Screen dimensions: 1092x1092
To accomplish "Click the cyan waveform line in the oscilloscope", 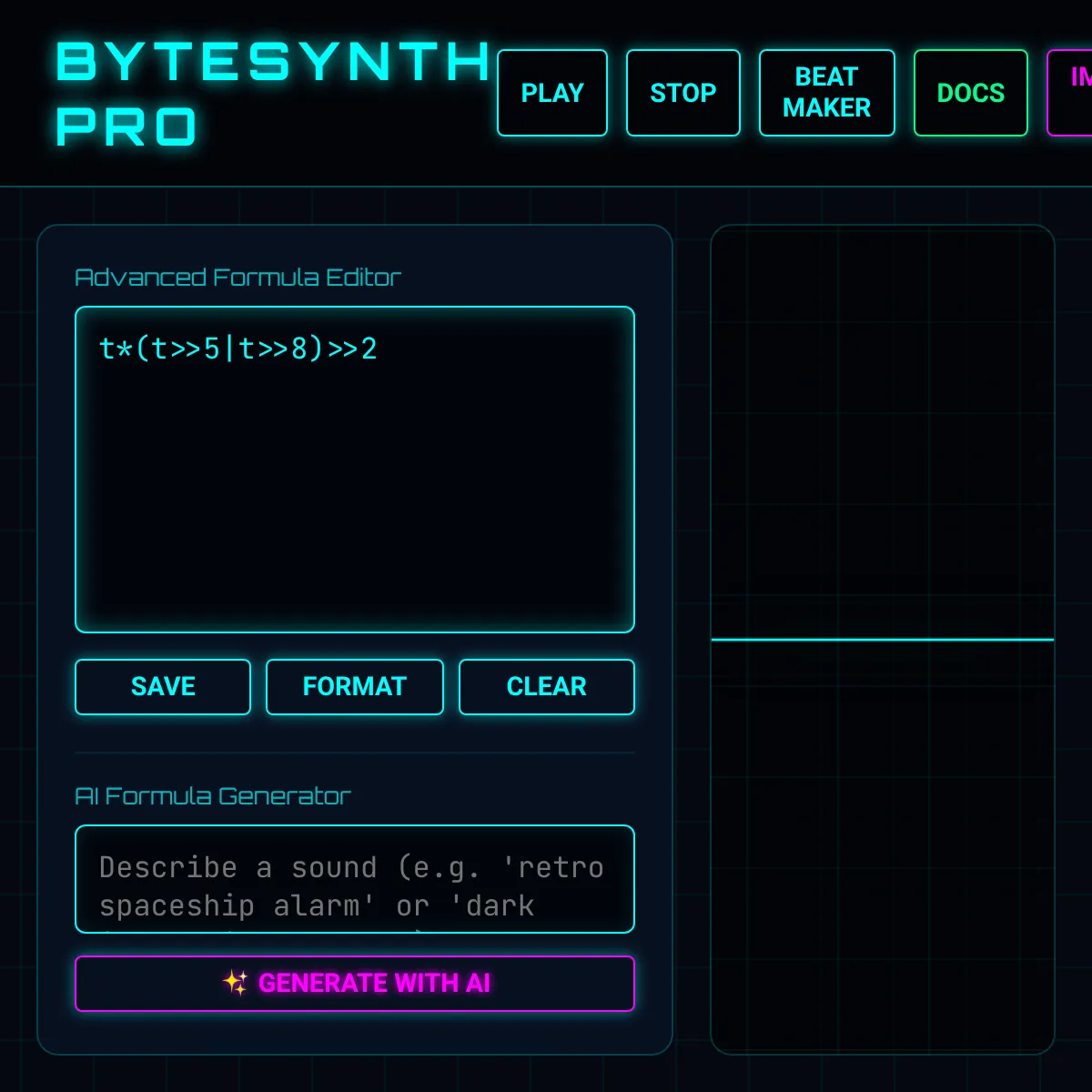I will 882,640.
